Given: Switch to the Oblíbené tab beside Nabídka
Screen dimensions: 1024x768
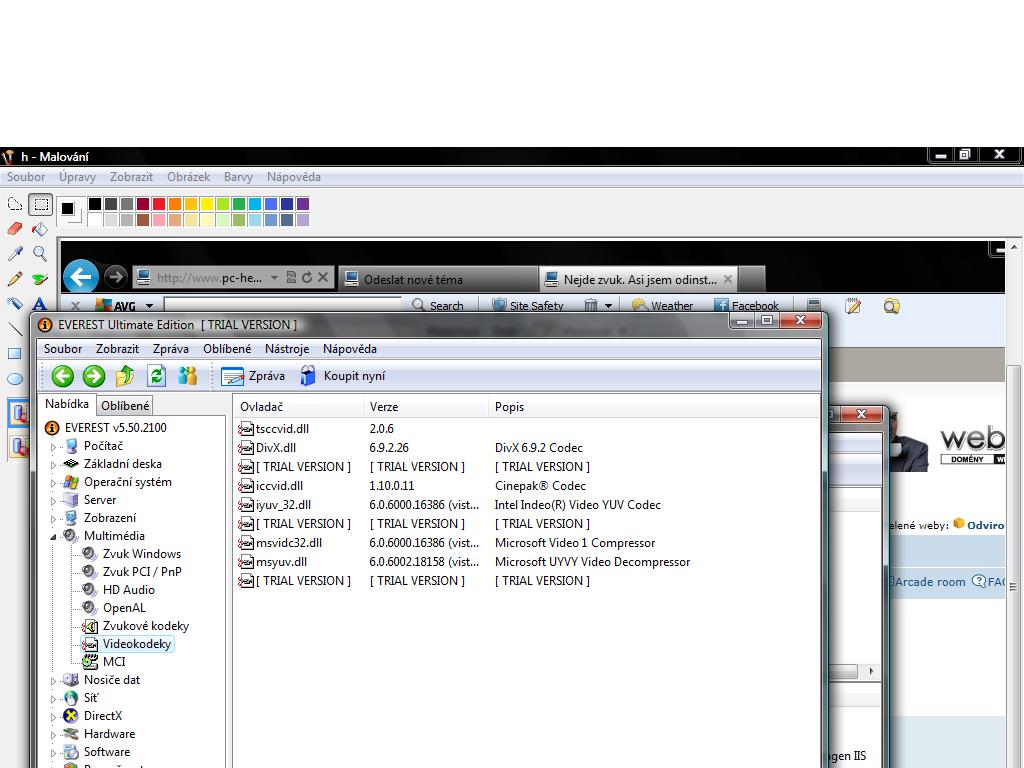Looking at the screenshot, I should click(125, 406).
